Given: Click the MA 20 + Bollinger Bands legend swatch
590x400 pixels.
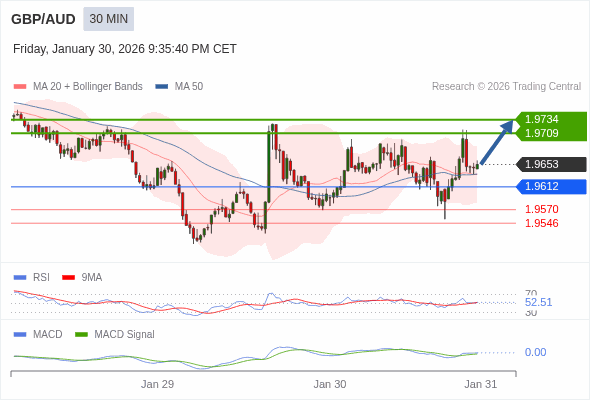Looking at the screenshot, I should tap(20, 87).
